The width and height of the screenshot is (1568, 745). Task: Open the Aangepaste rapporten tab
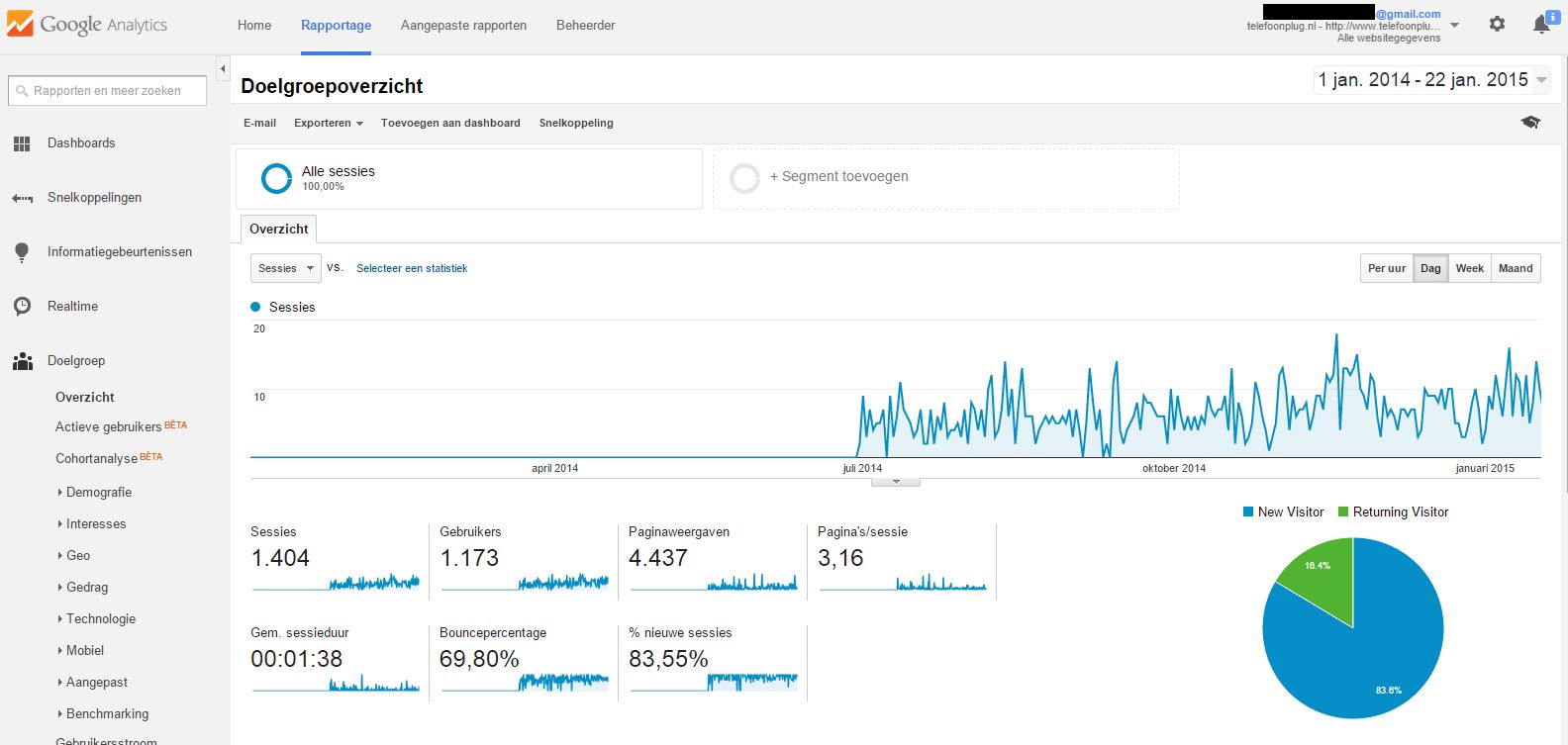point(463,25)
